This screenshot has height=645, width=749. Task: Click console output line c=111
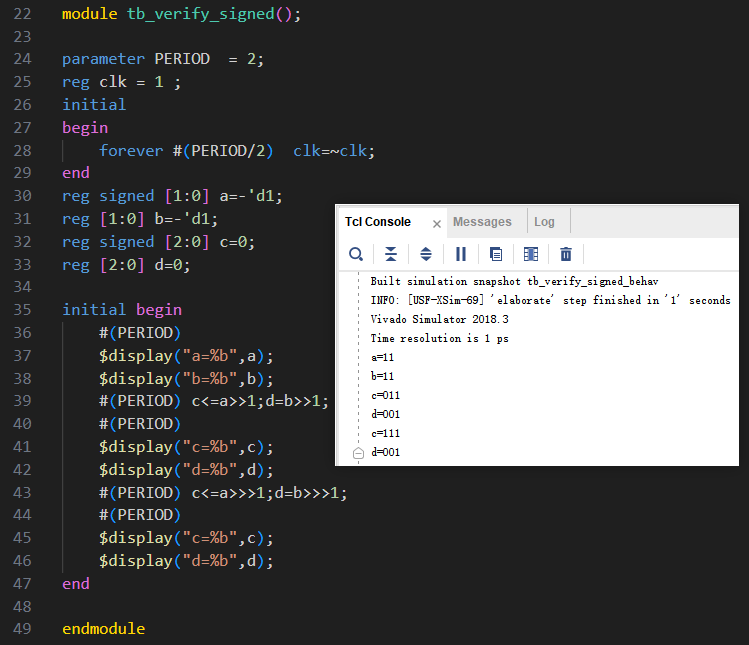pos(385,433)
